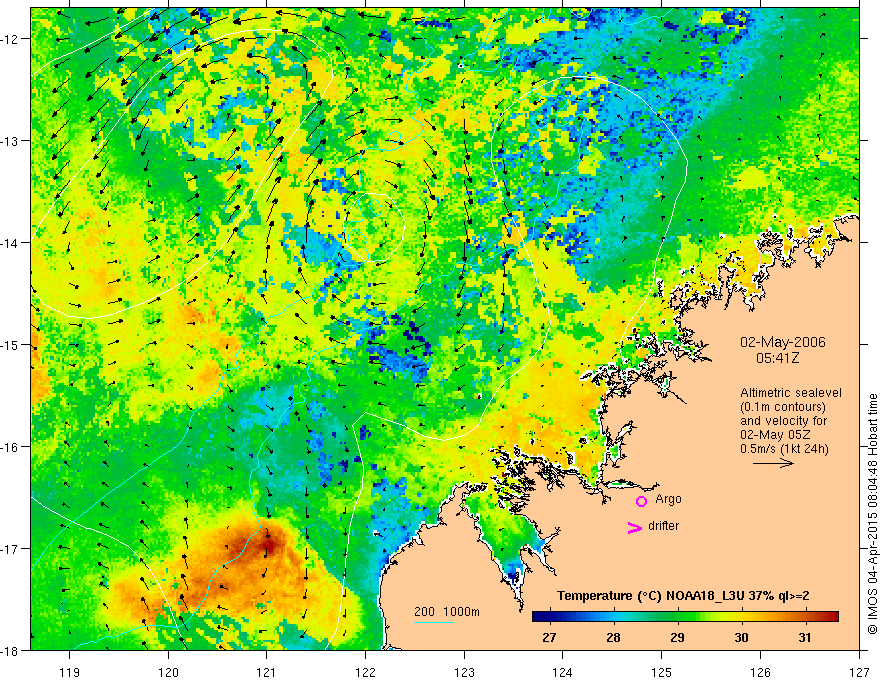Click colorbar tick label "29"
This screenshot has width=880, height=680.
[677, 637]
